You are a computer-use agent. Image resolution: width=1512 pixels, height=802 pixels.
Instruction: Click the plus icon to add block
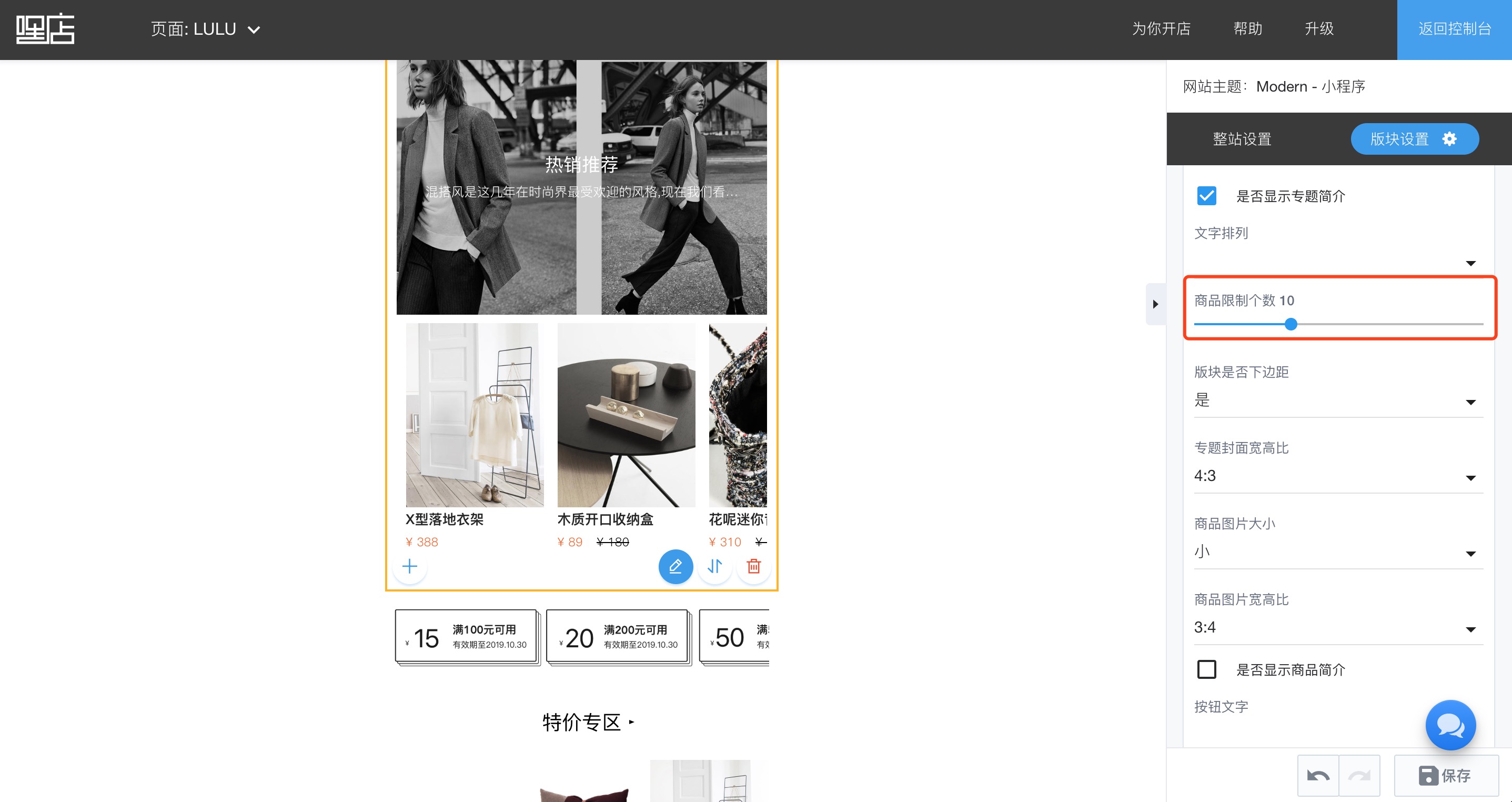(x=410, y=566)
